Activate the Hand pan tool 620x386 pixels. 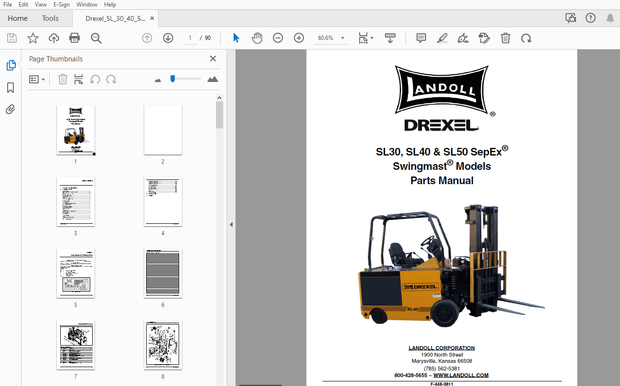click(x=257, y=38)
